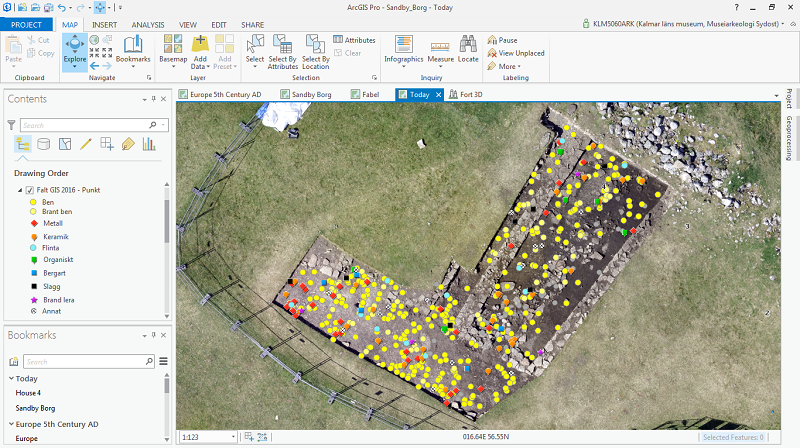Image resolution: width=800 pixels, height=448 pixels.
Task: Close the Today map tab
Action: pyautogui.click(x=438, y=94)
